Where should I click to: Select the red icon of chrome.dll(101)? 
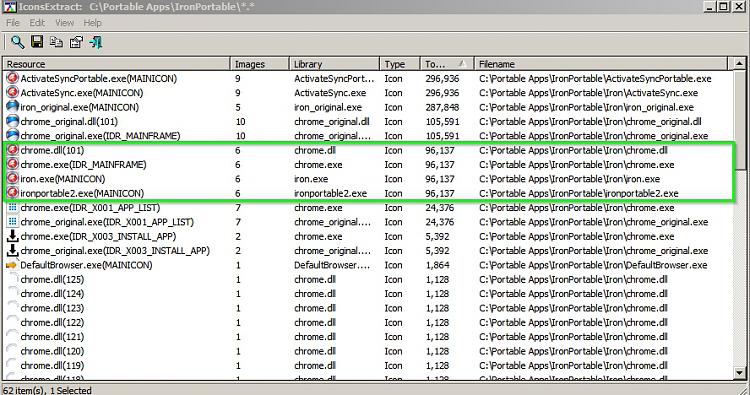[12, 150]
